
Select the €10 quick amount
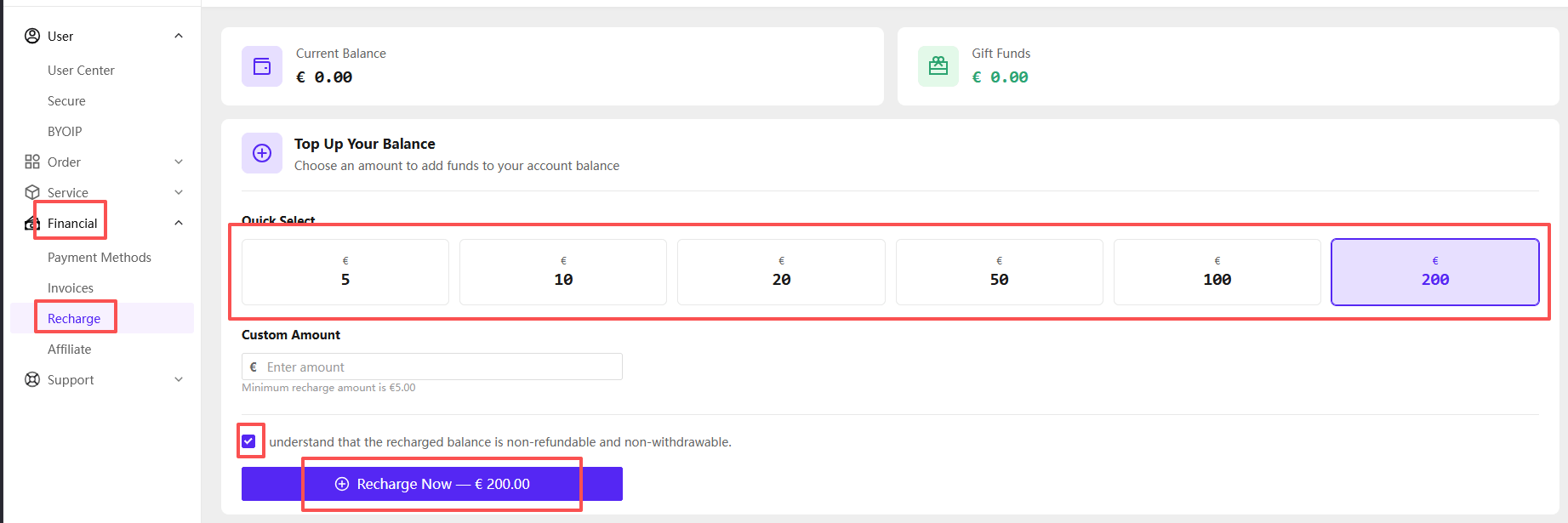coord(563,272)
